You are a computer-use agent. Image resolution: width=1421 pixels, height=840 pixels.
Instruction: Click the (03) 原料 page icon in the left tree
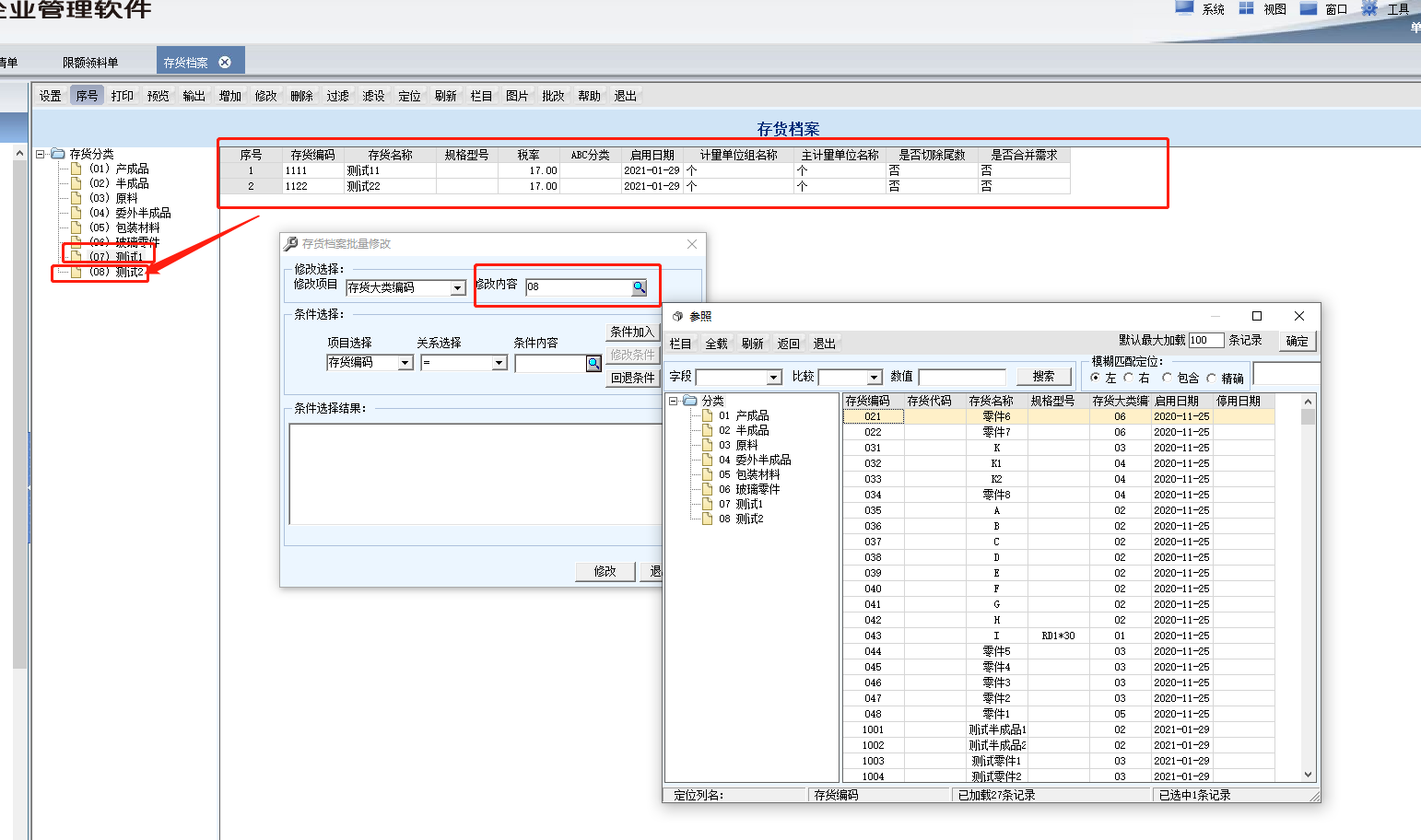pyautogui.click(x=76, y=198)
